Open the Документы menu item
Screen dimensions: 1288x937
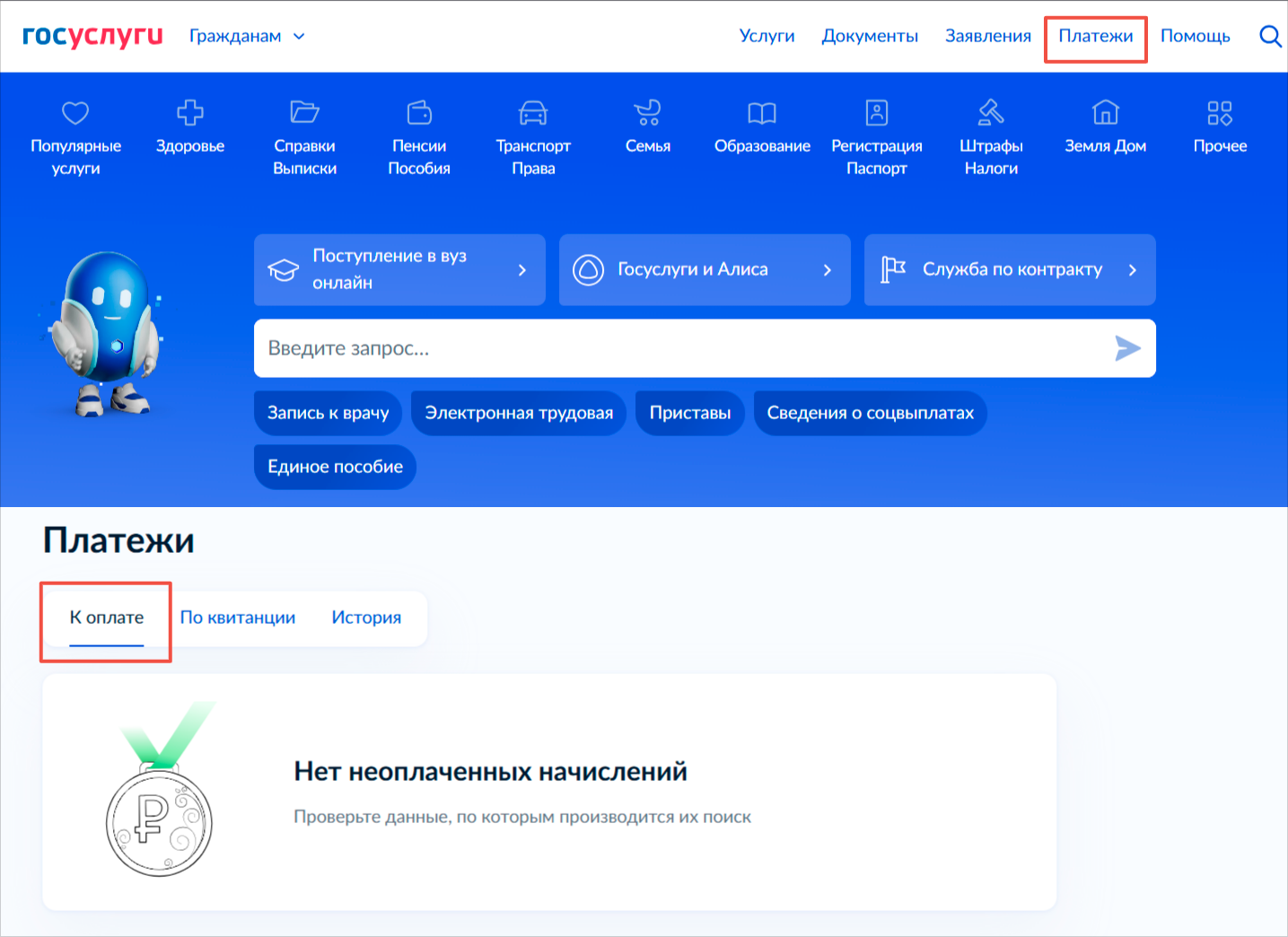[870, 36]
